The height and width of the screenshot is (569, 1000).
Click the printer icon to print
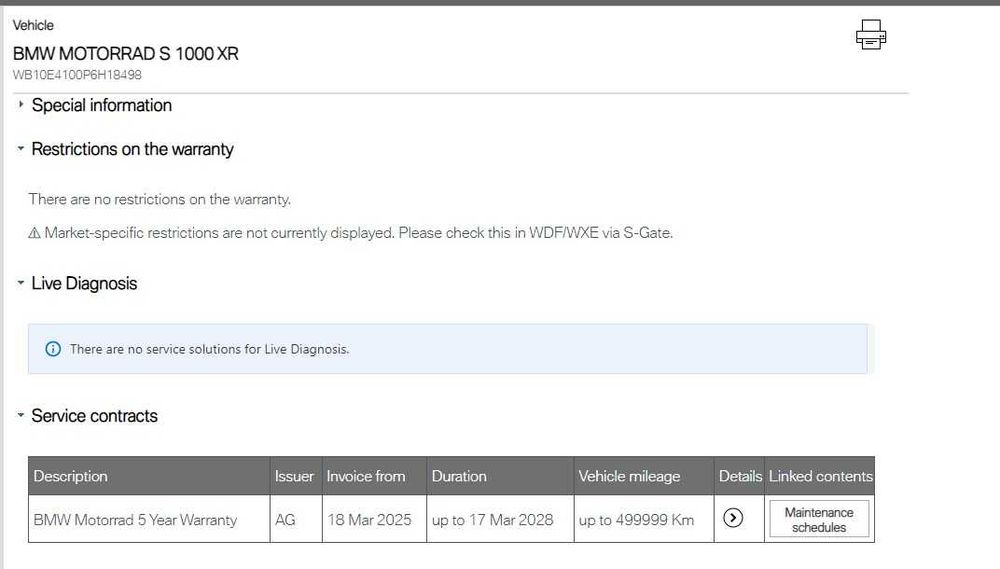pyautogui.click(x=871, y=36)
